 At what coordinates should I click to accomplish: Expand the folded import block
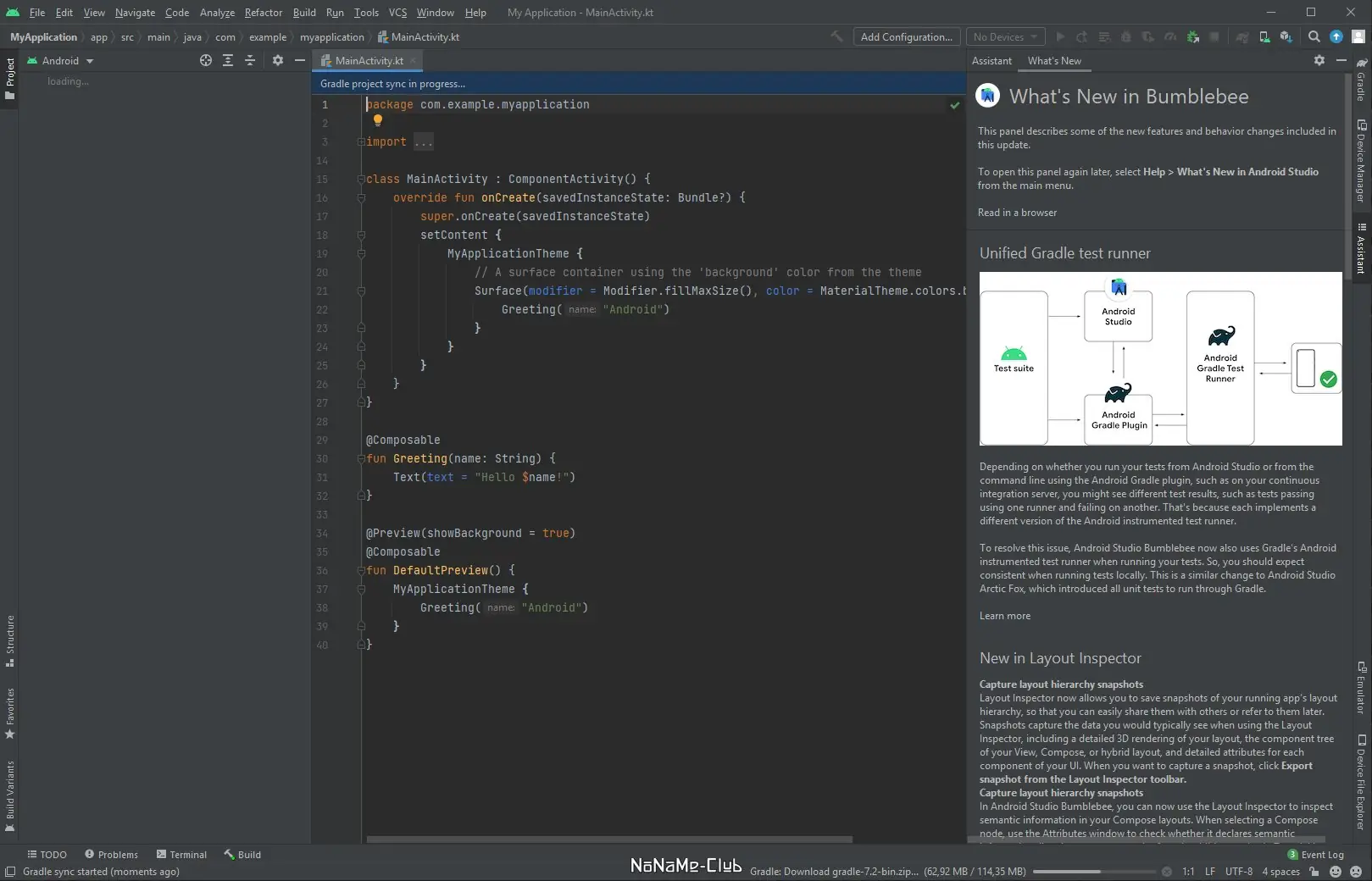pos(423,142)
